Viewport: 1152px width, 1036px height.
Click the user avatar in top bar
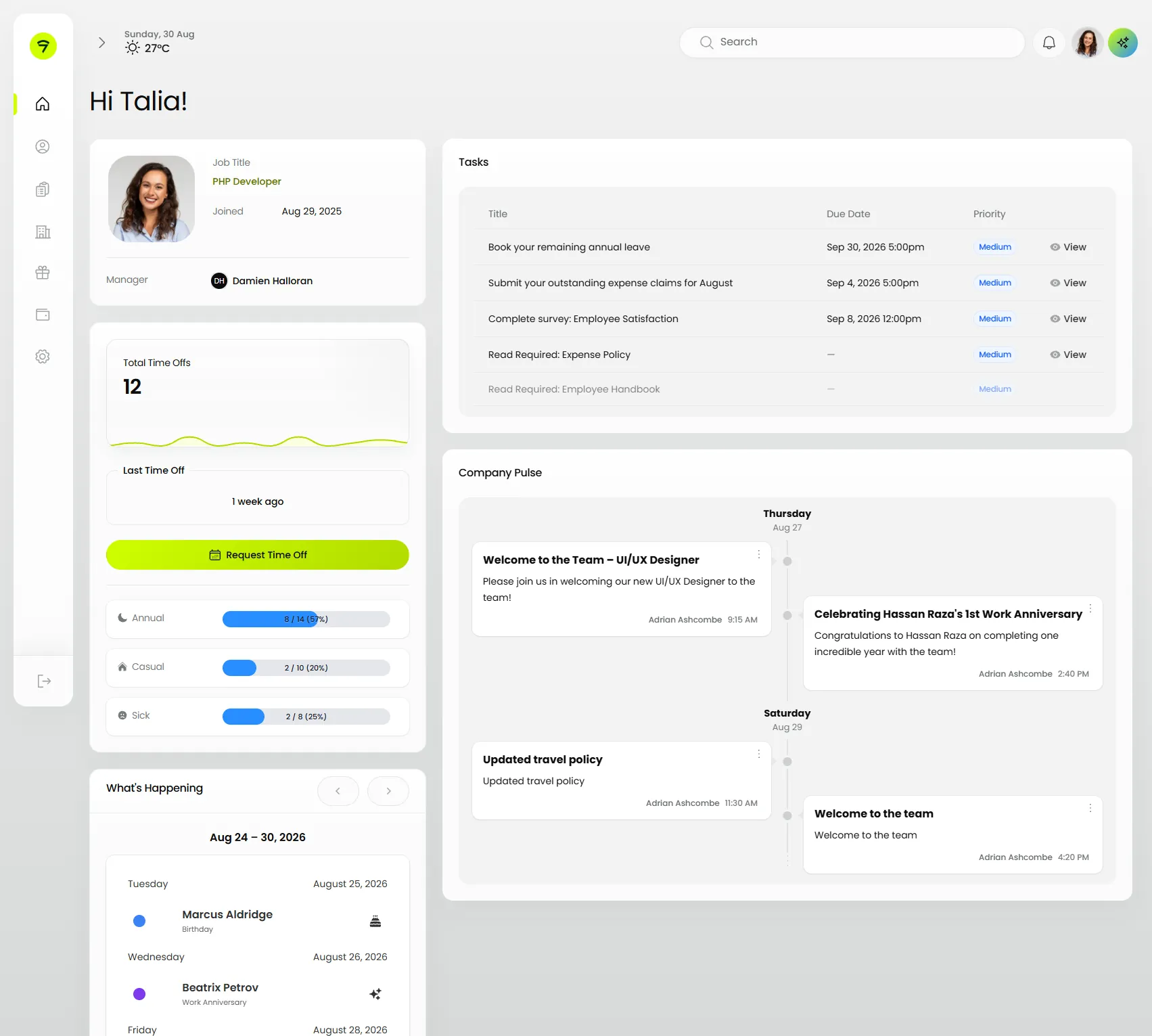pos(1088,43)
